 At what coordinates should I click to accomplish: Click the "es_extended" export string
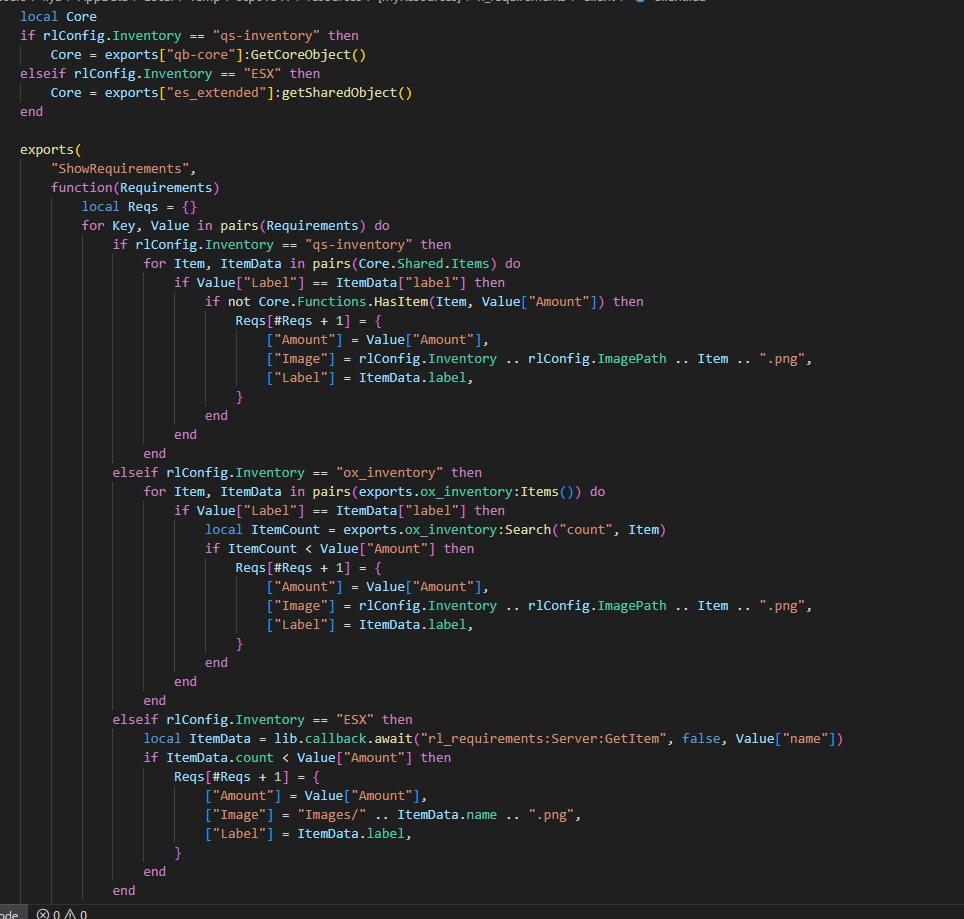point(216,93)
